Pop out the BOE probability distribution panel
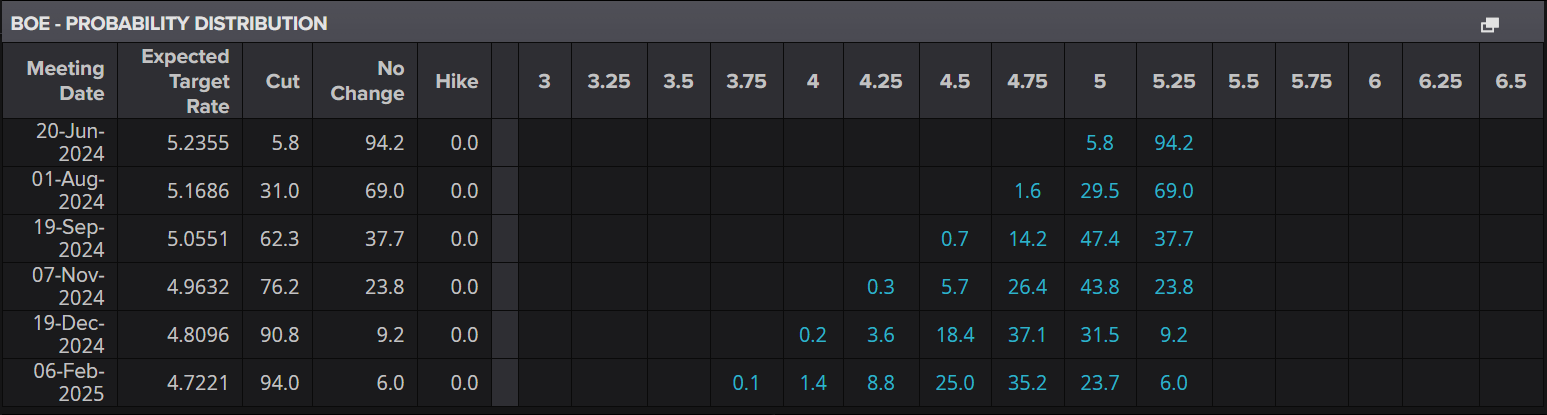Viewport: 1547px width, 415px height. tap(1489, 24)
